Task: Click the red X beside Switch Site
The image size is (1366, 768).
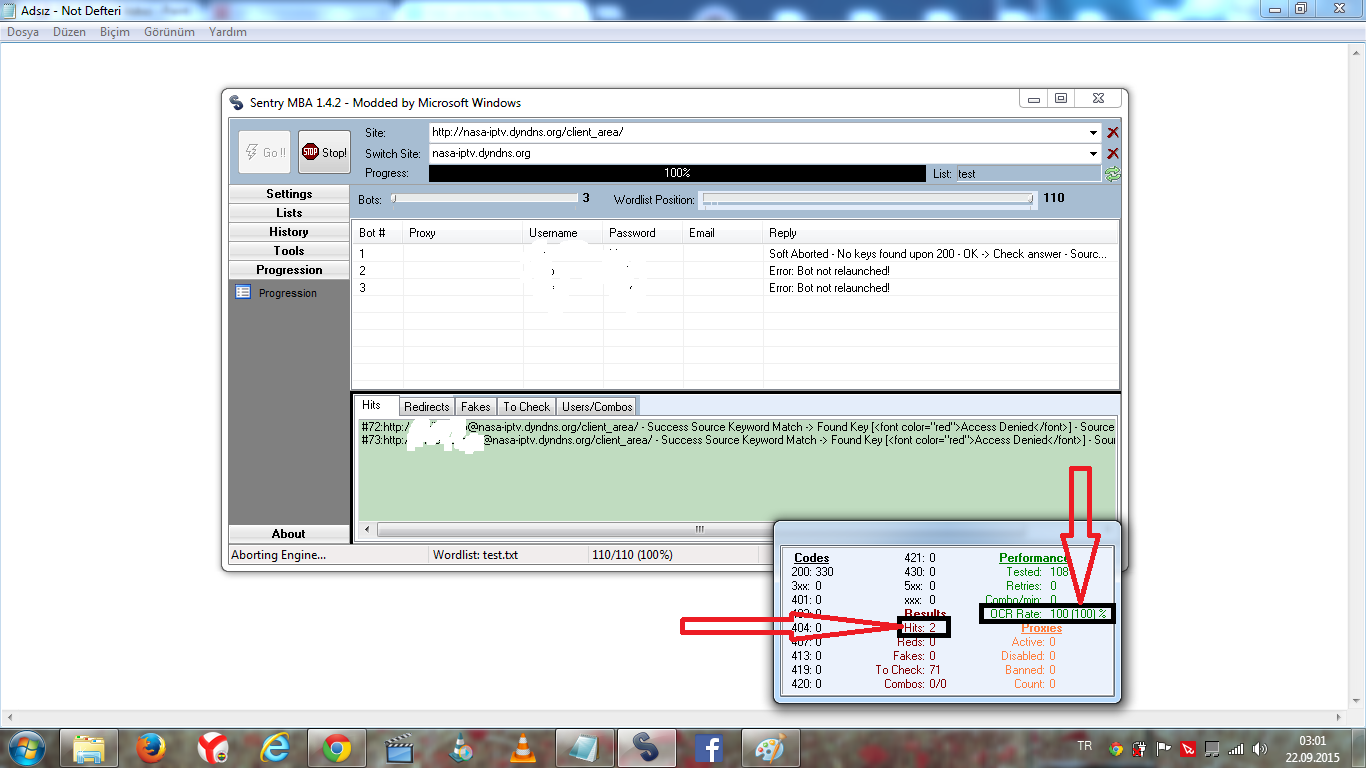Action: 1112,153
